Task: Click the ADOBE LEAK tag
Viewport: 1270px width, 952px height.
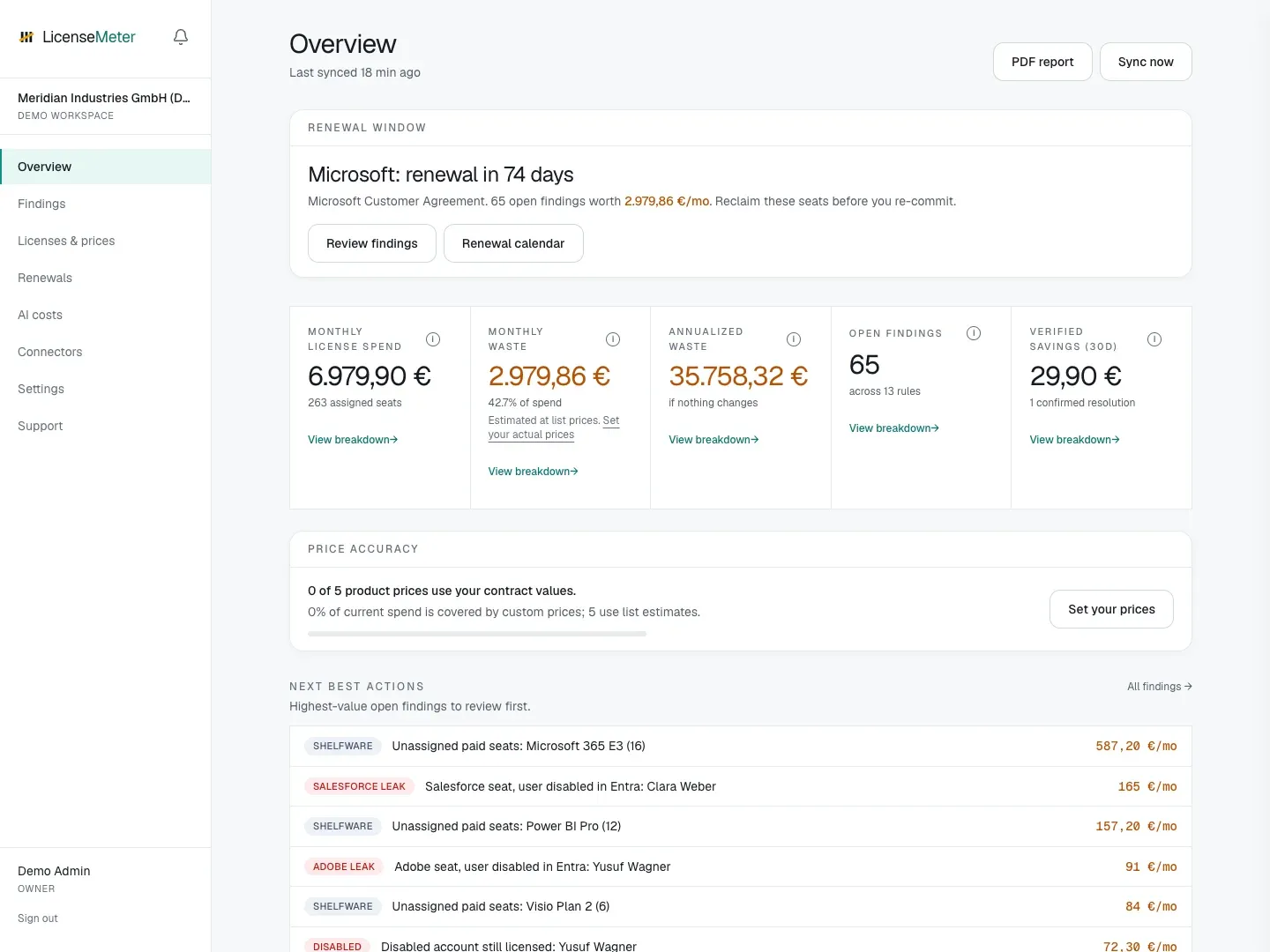Action: 344,866
